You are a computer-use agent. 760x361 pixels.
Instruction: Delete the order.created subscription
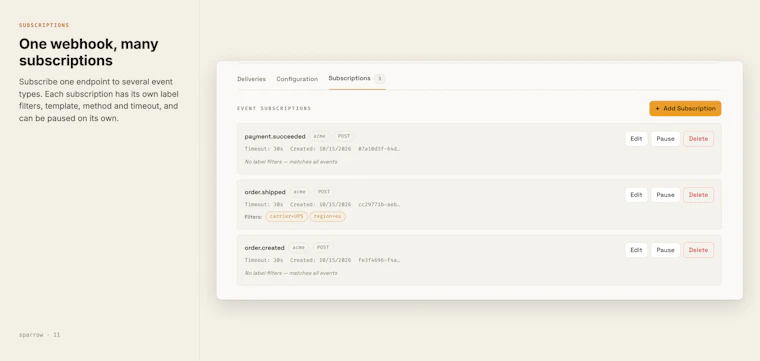698,250
